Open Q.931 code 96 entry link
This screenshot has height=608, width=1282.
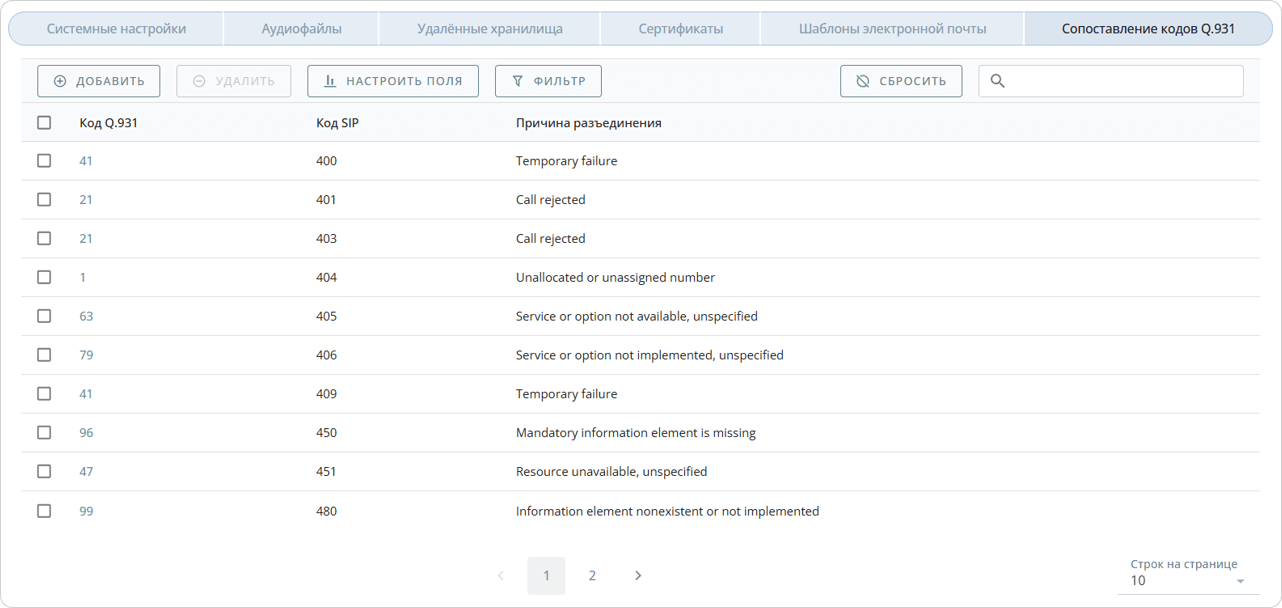tap(86, 433)
